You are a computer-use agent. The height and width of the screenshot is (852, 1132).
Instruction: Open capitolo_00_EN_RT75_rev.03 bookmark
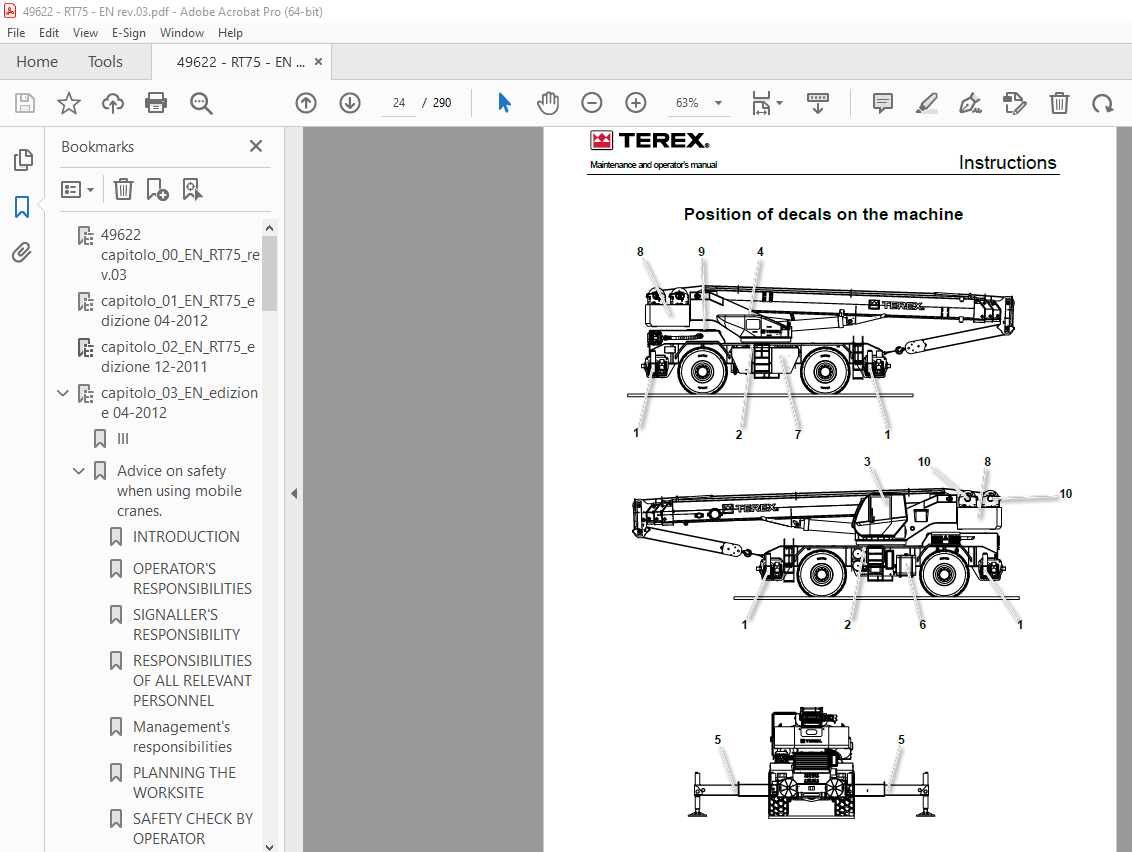(180, 254)
